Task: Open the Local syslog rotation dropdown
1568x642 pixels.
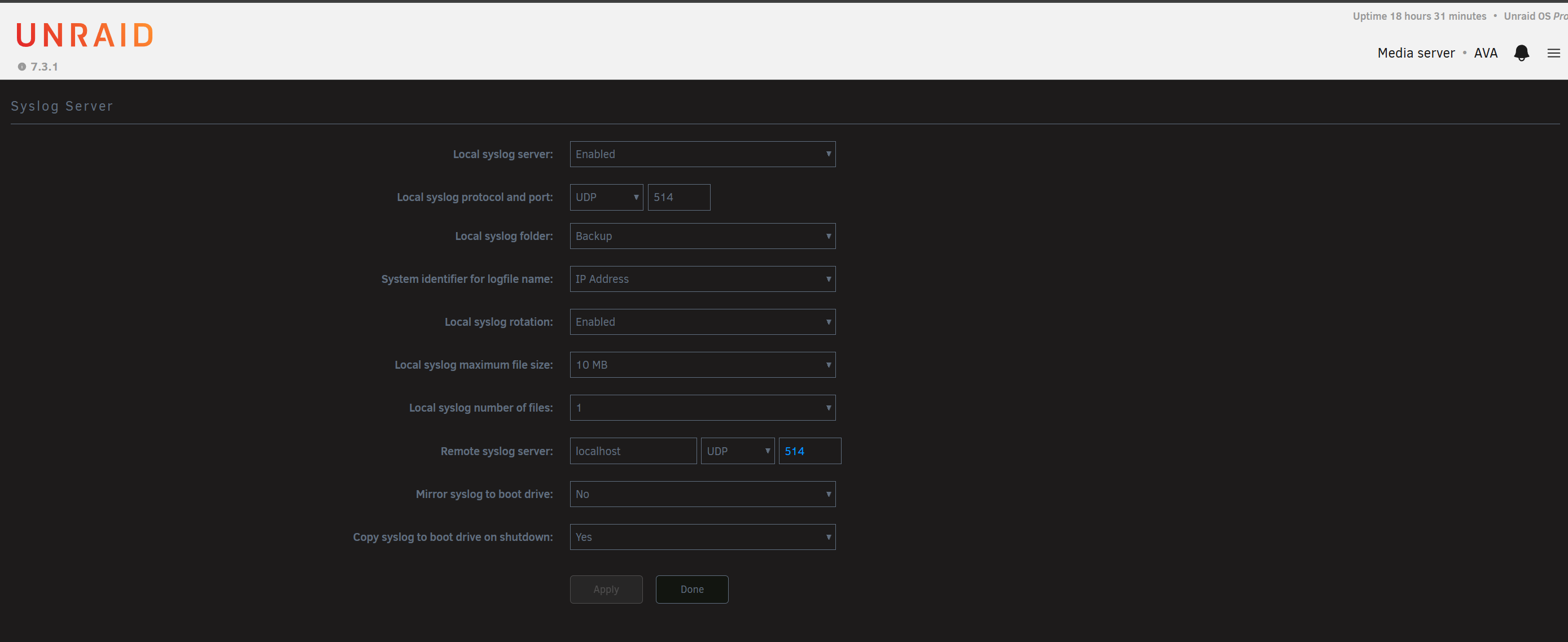Action: click(702, 322)
